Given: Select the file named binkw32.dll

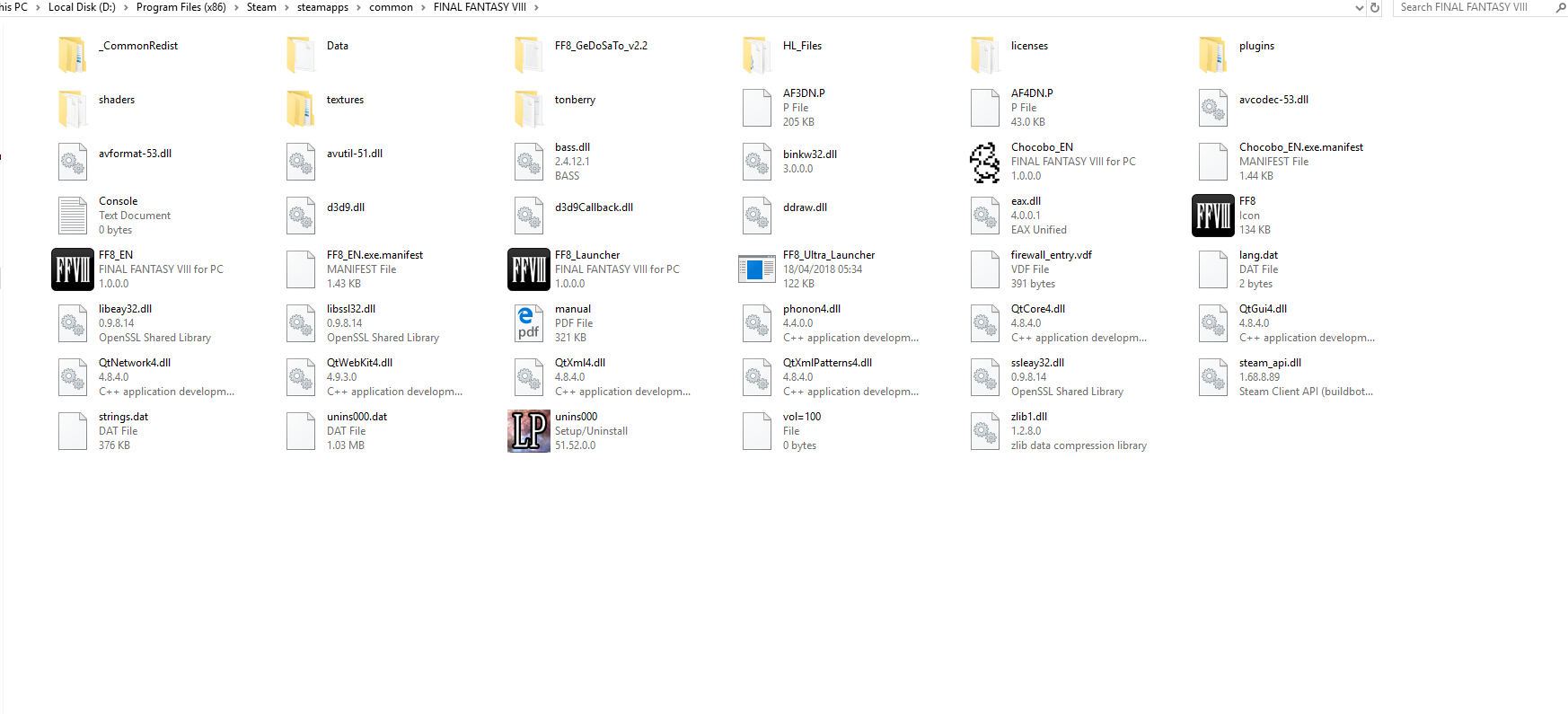Looking at the screenshot, I should [x=810, y=154].
